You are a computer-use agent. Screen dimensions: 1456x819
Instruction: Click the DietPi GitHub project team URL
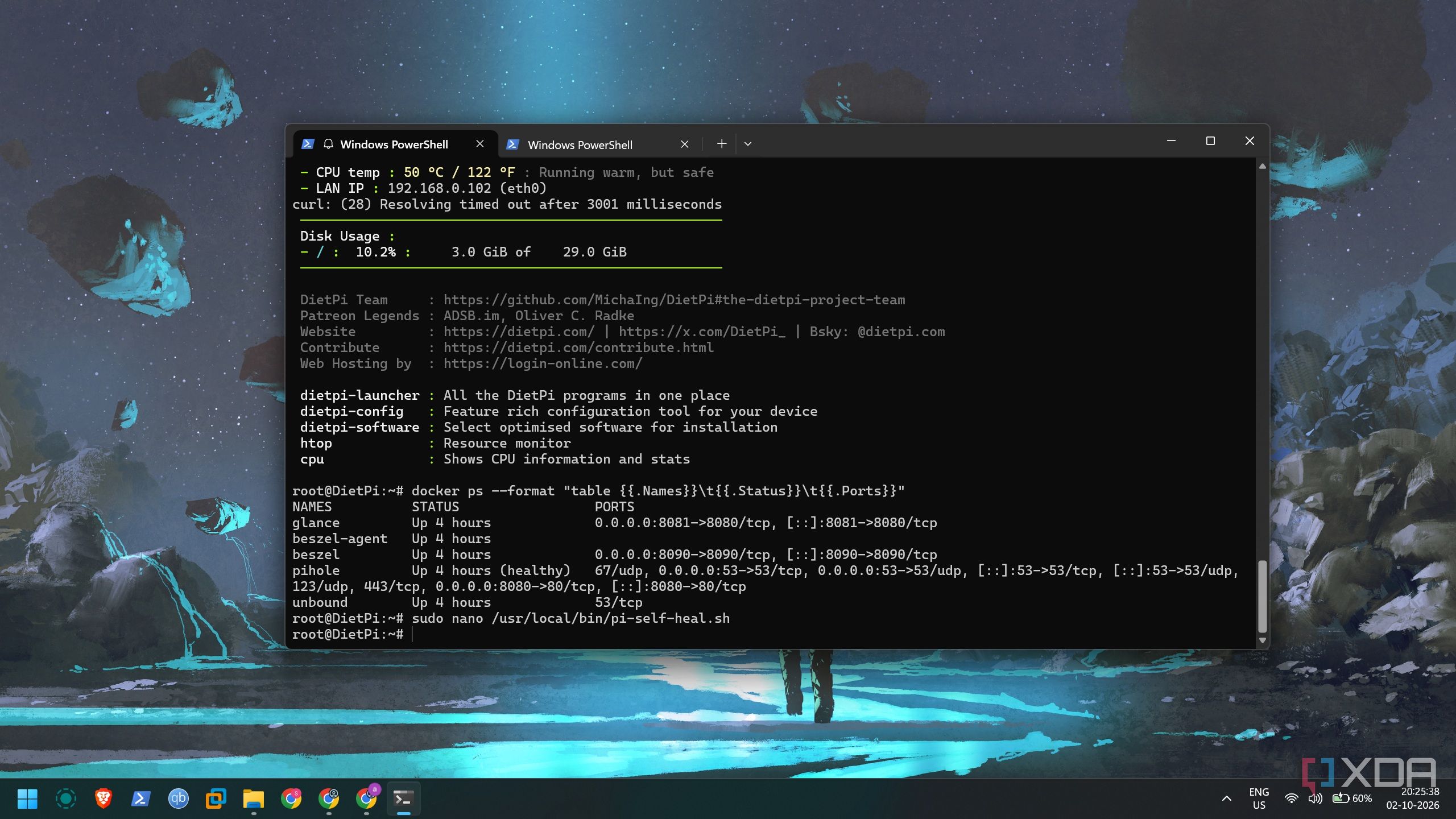[x=674, y=300]
